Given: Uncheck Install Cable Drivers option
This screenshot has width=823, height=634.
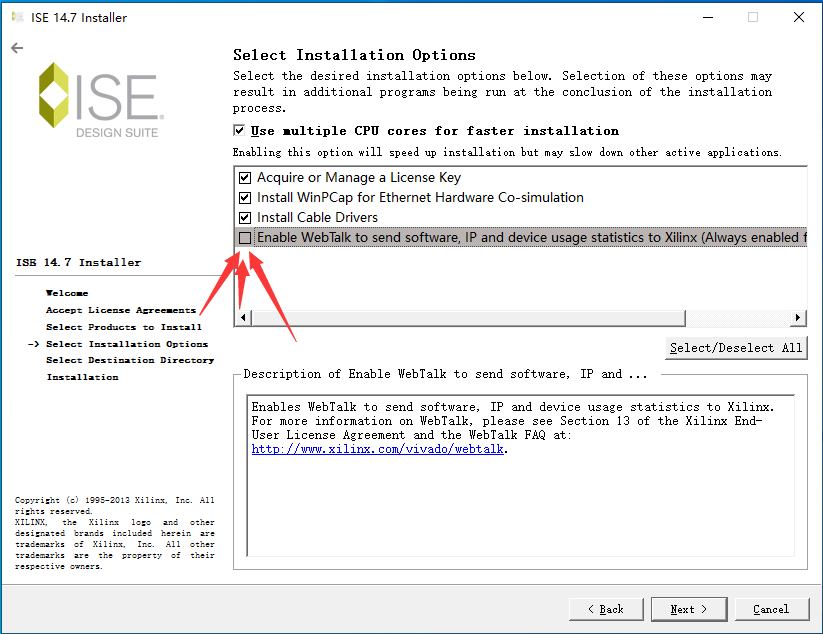Looking at the screenshot, I should 245,217.
